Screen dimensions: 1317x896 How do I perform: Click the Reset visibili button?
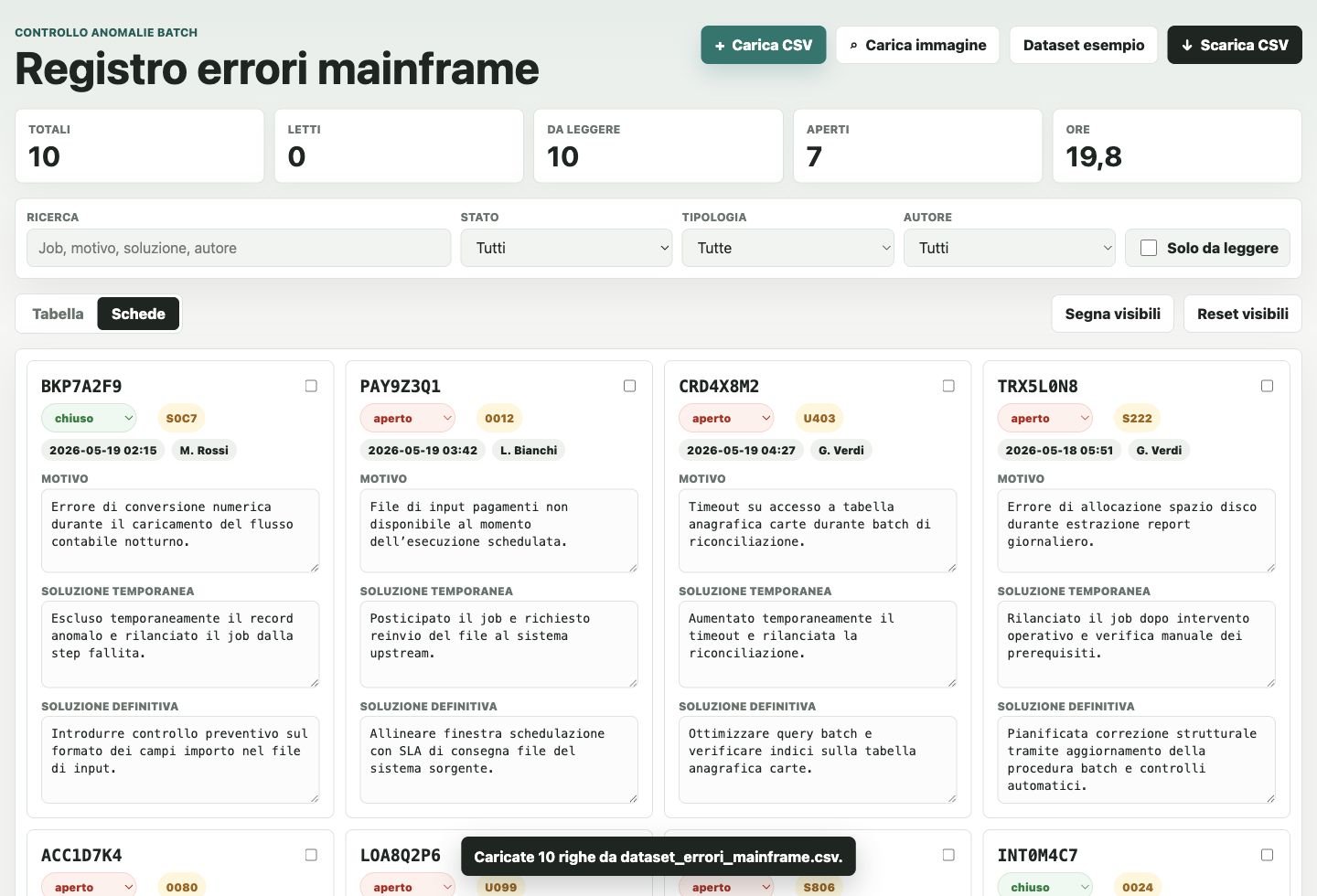(x=1243, y=314)
